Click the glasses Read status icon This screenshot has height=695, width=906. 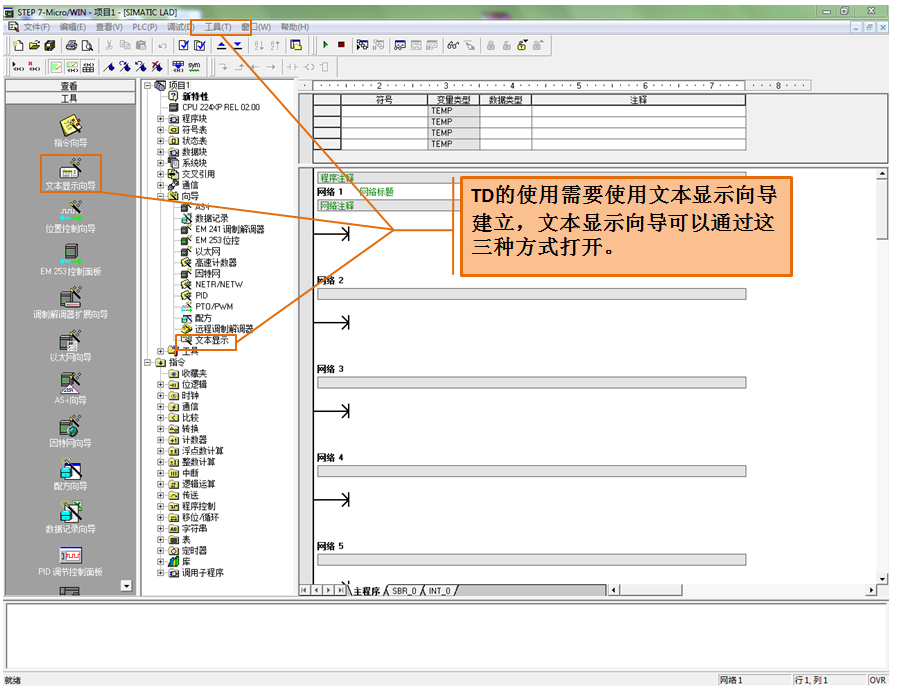coord(453,45)
